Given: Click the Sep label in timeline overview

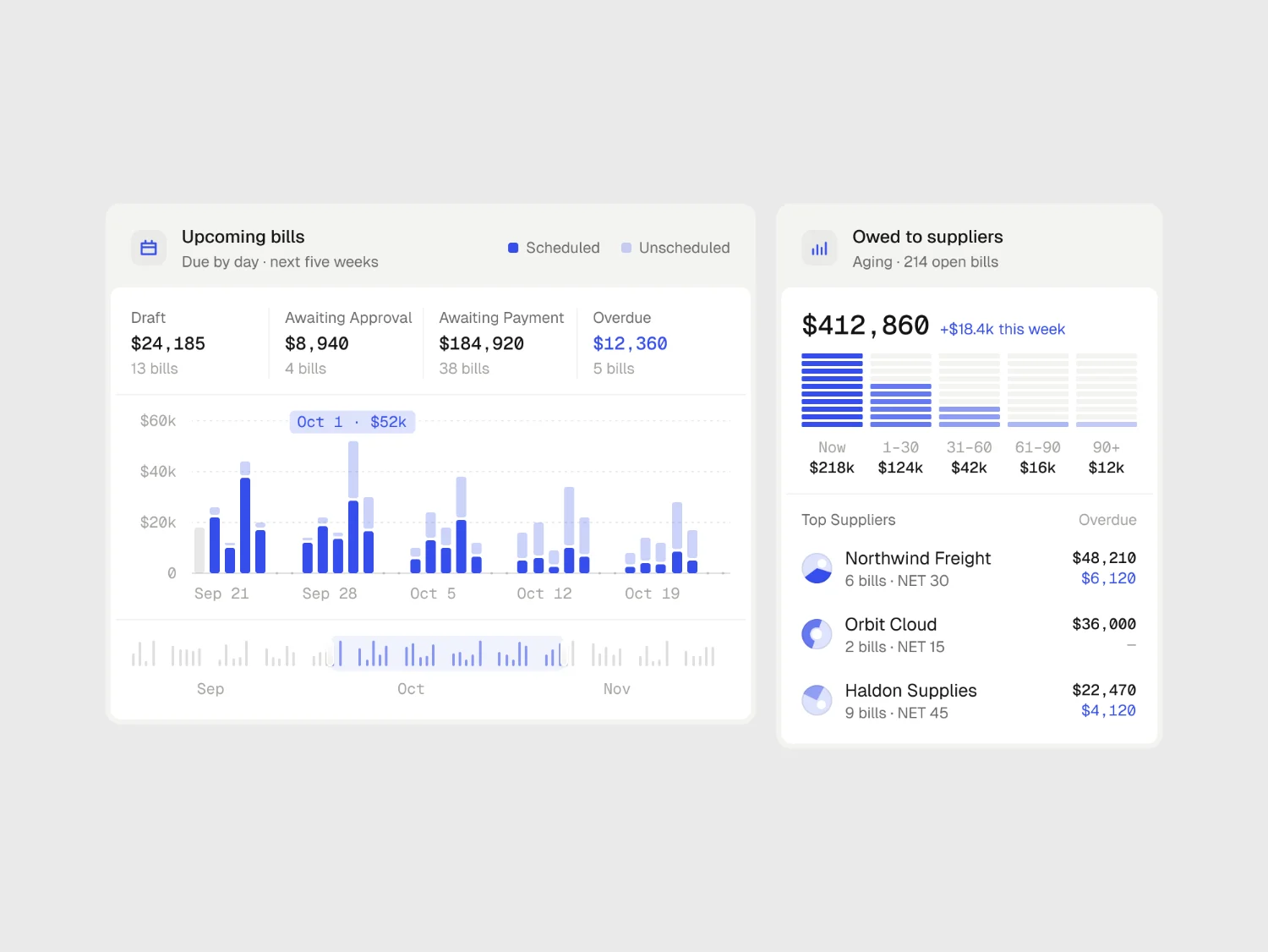Looking at the screenshot, I should click(x=210, y=689).
